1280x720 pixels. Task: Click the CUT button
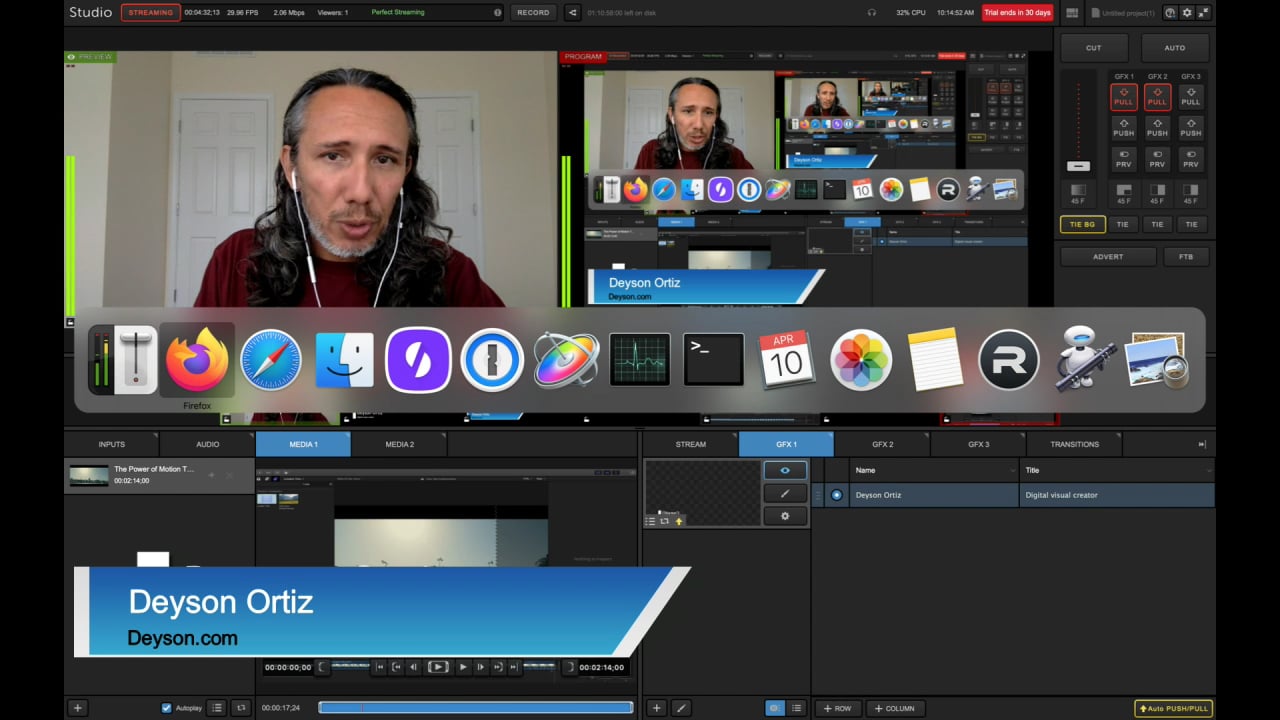[1094, 48]
